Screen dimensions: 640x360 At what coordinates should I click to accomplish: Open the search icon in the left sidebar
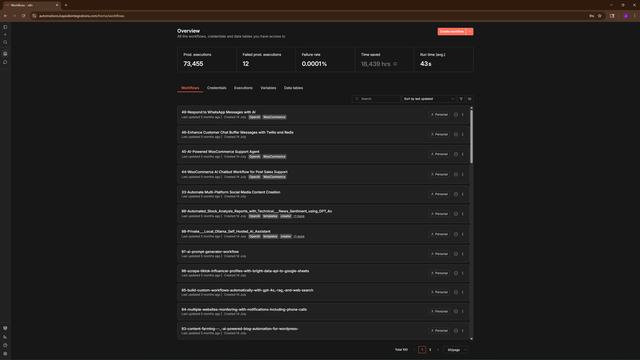5,42
